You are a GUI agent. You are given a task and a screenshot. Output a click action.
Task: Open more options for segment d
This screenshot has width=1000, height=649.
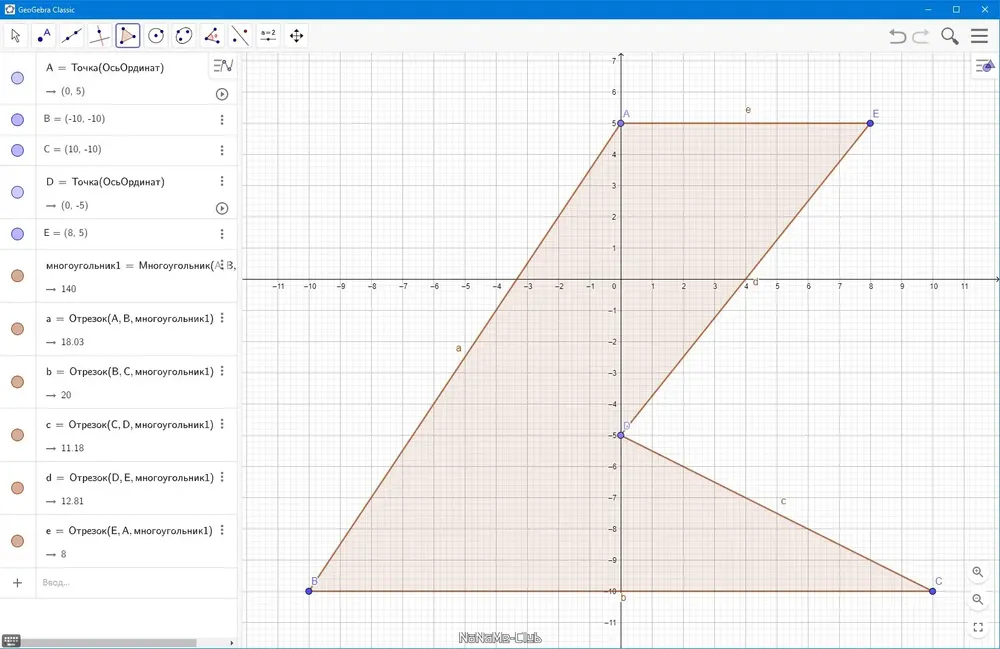coord(222,476)
